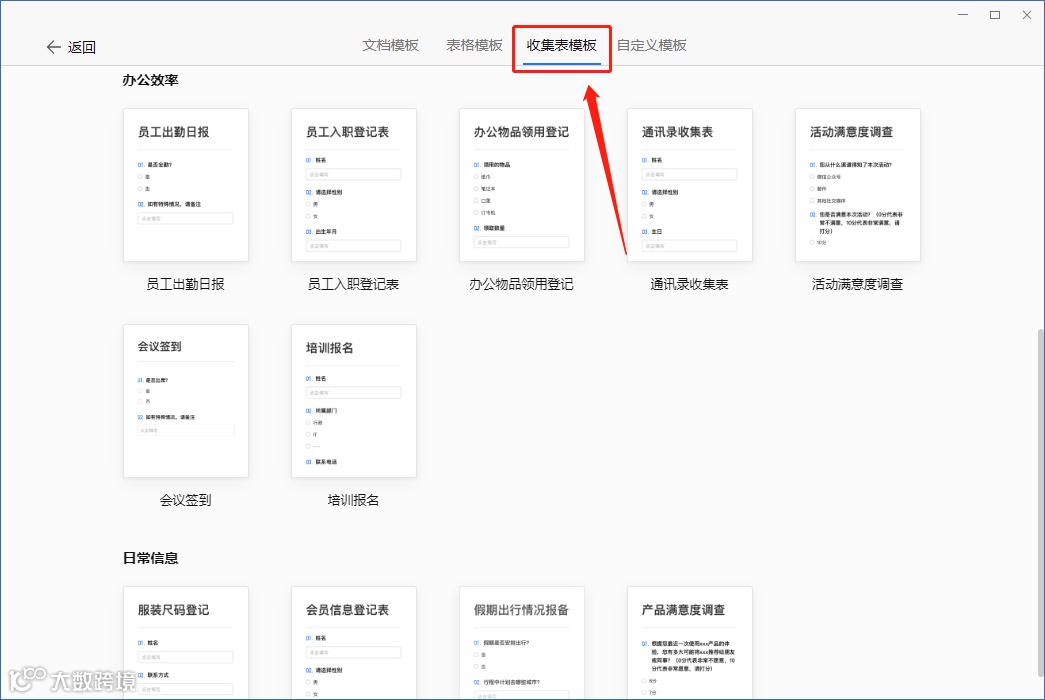Image resolution: width=1045 pixels, height=700 pixels.
Task: Click the 员工入职登记表 caption text
Action: [x=354, y=285]
